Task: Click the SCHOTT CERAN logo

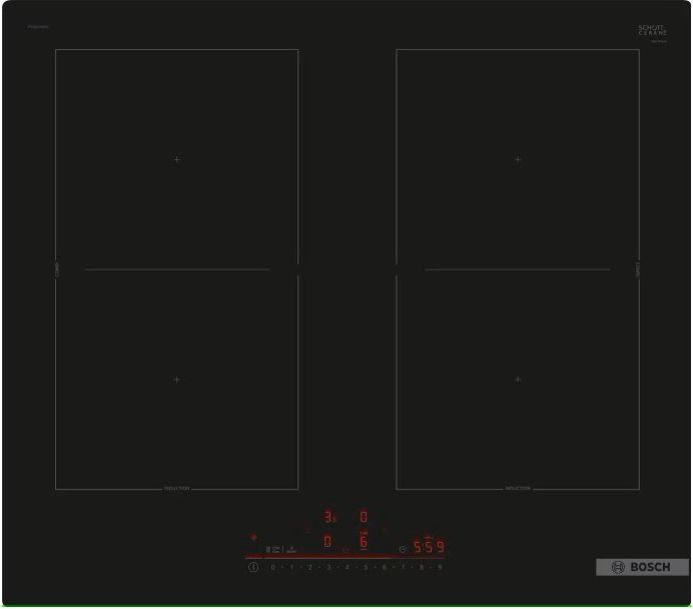Action: 652,31
